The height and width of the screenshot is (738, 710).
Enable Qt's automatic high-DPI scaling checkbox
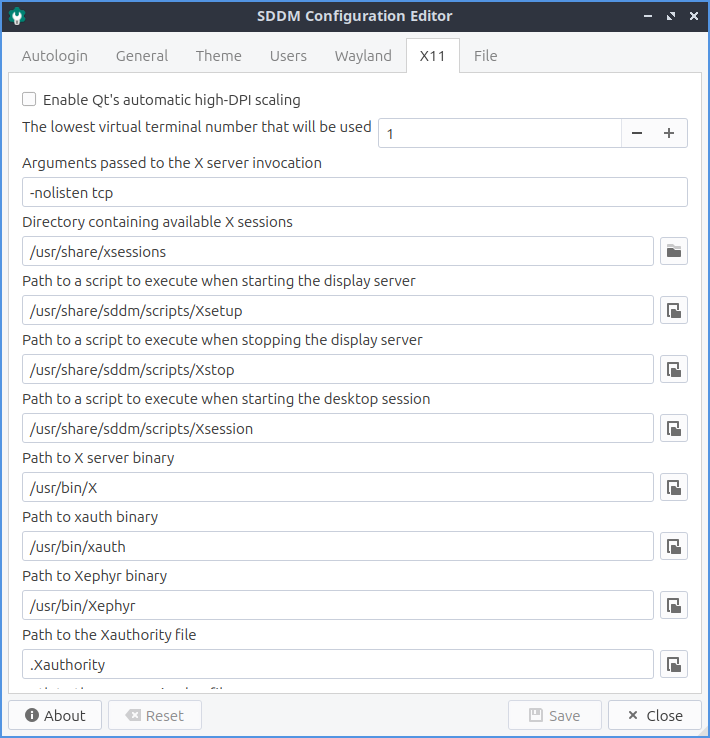(x=30, y=100)
